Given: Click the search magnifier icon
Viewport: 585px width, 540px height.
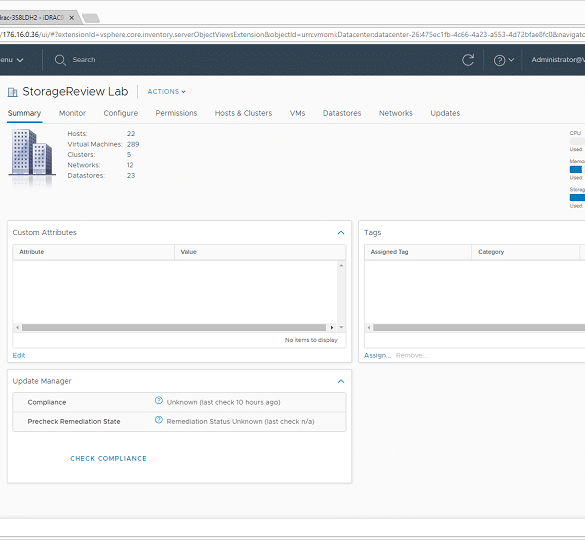Looking at the screenshot, I should [x=60, y=60].
